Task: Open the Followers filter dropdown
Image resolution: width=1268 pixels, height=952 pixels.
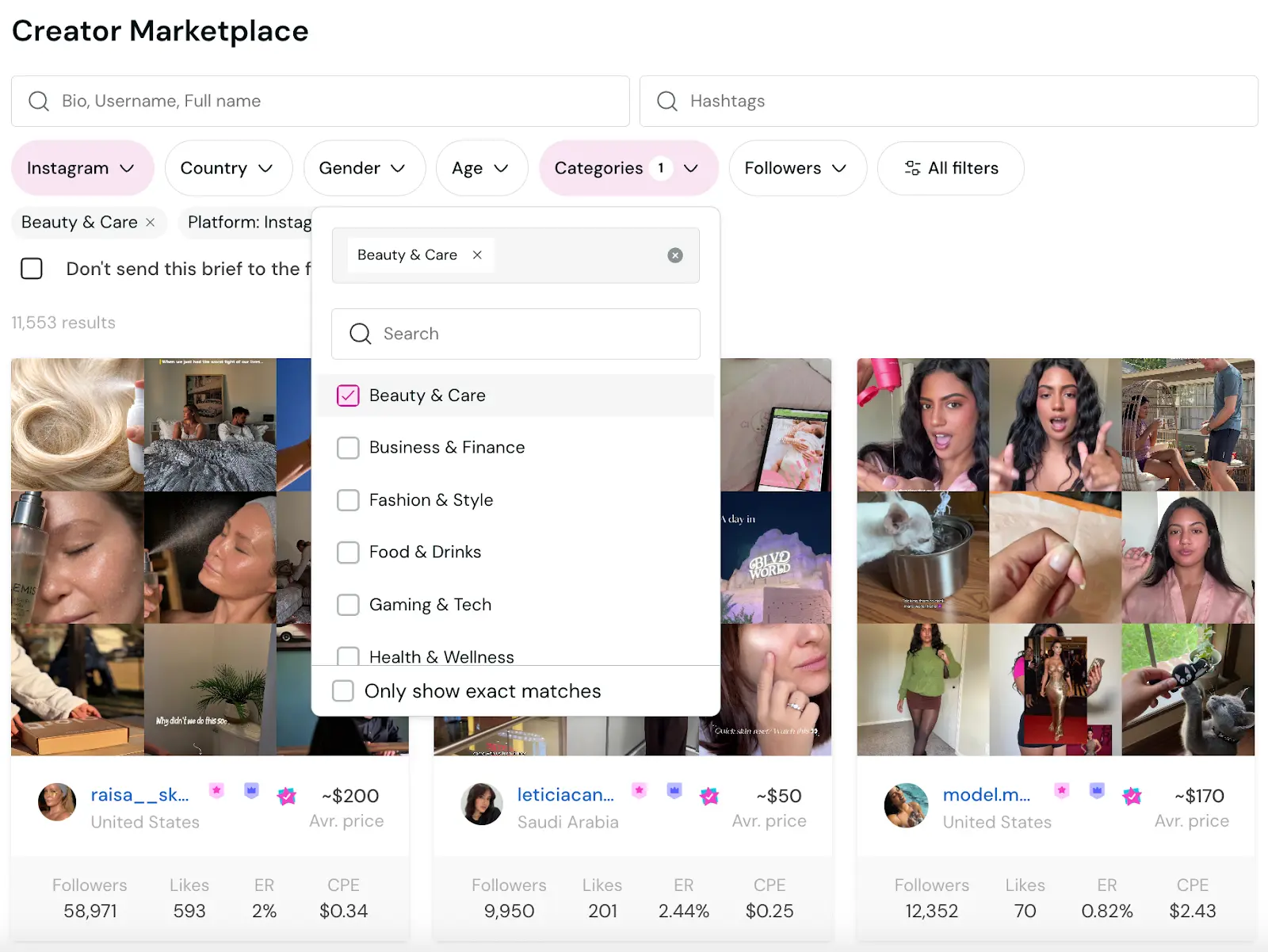Action: (x=796, y=168)
